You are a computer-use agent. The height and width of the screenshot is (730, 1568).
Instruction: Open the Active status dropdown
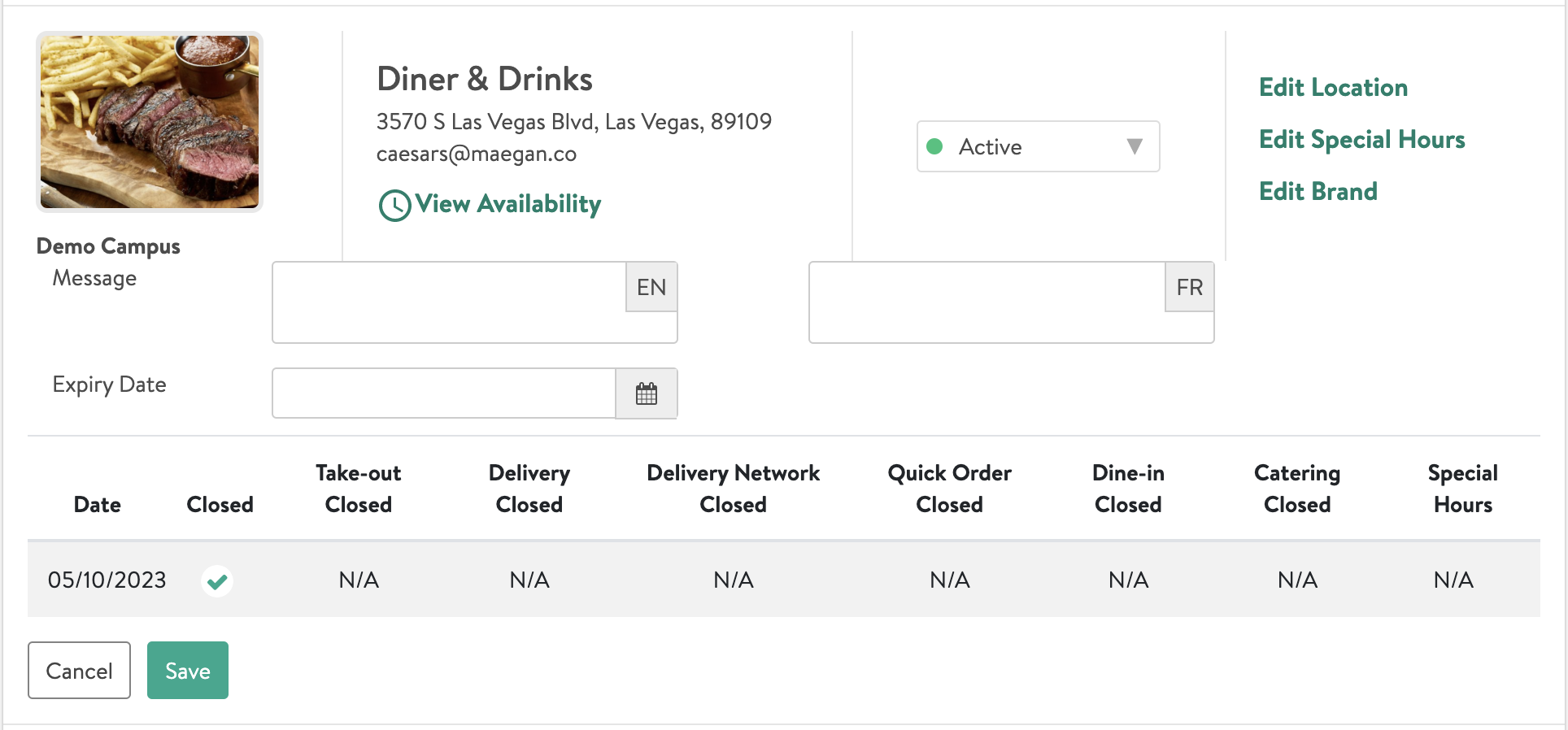tap(1037, 147)
